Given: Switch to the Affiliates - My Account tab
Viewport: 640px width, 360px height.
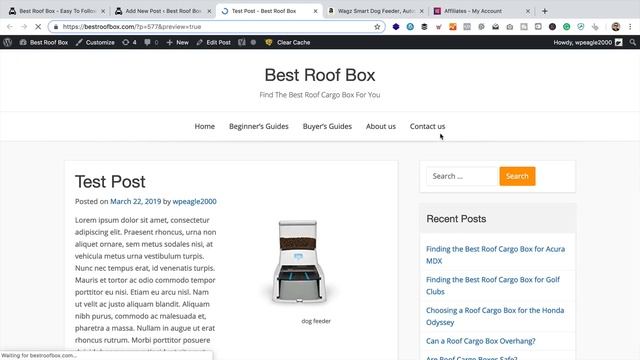Looking at the screenshot, I should (482, 11).
